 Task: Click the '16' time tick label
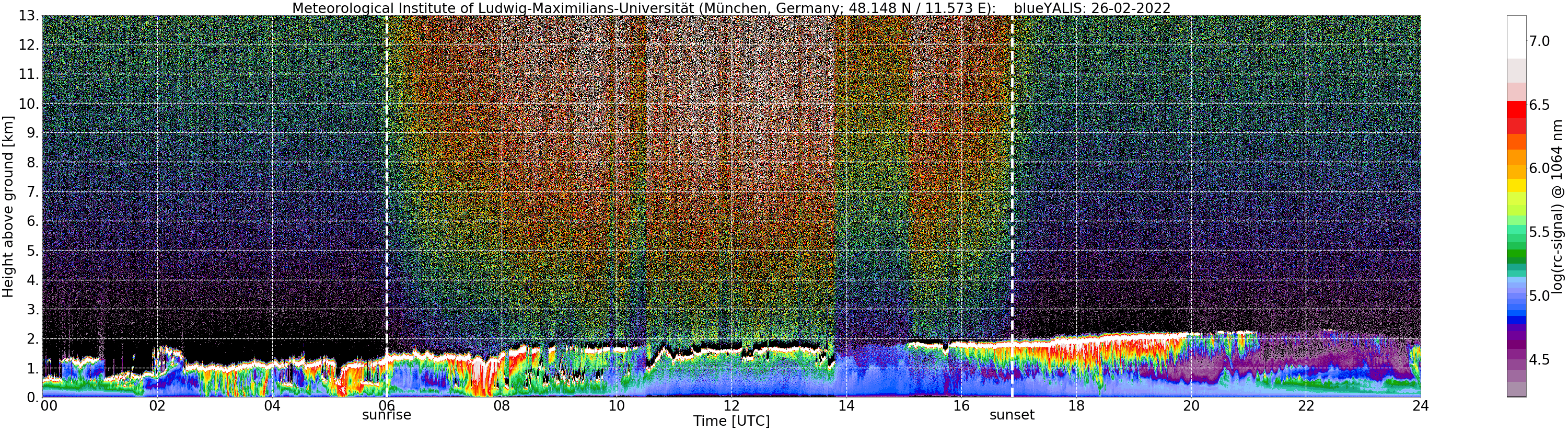coord(961,405)
